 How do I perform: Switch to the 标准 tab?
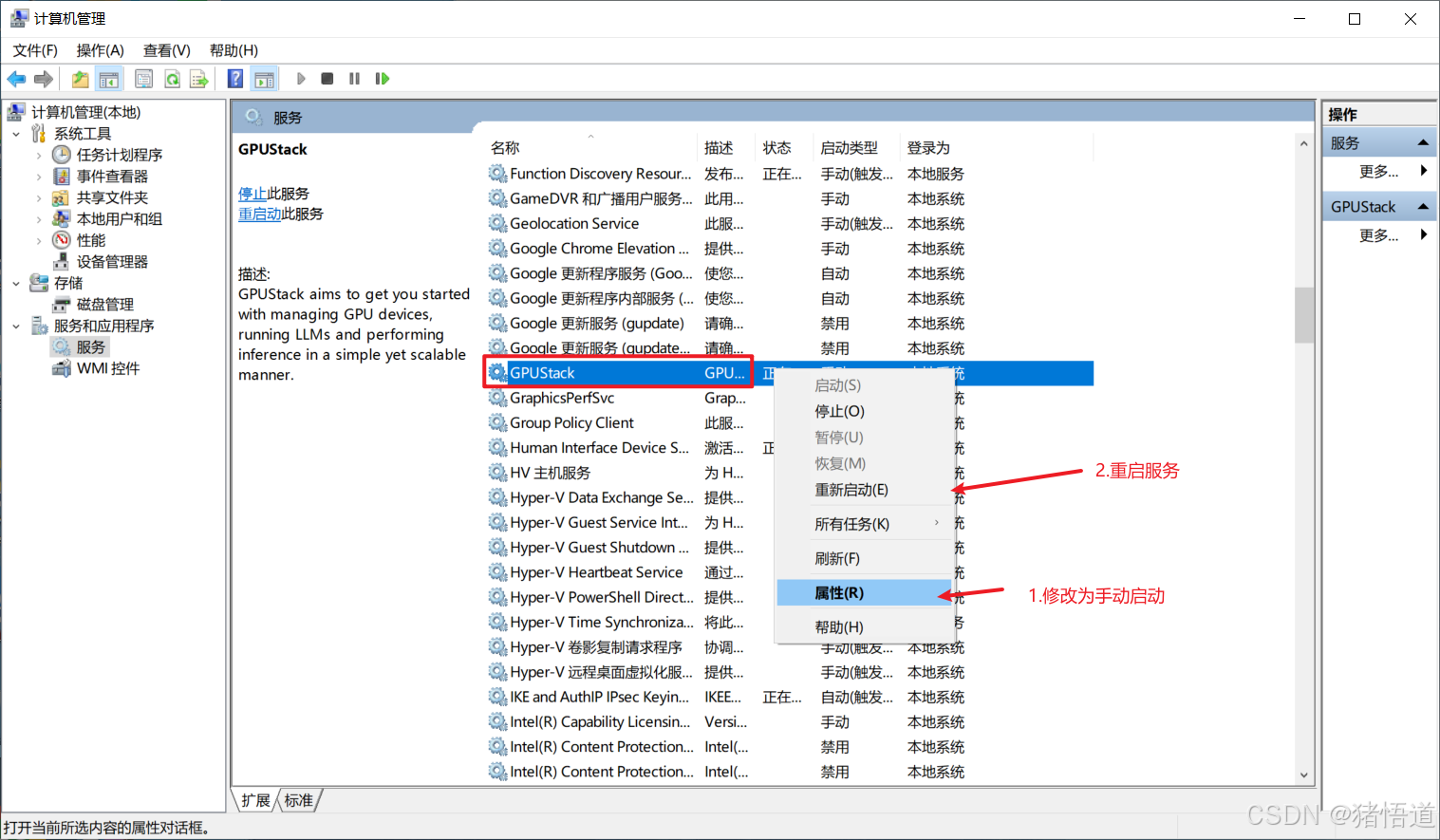click(299, 800)
